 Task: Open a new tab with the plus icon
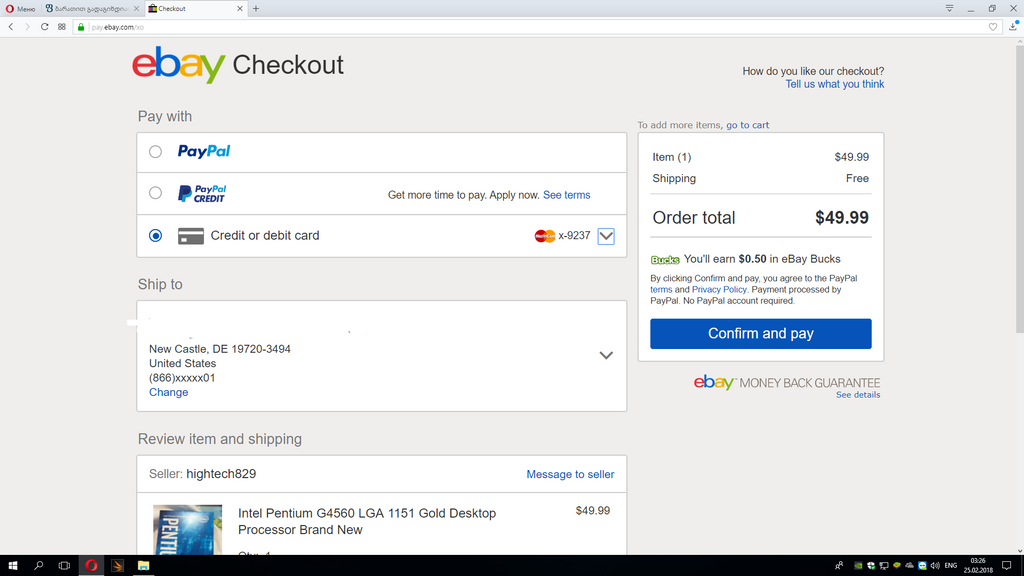(256, 8)
